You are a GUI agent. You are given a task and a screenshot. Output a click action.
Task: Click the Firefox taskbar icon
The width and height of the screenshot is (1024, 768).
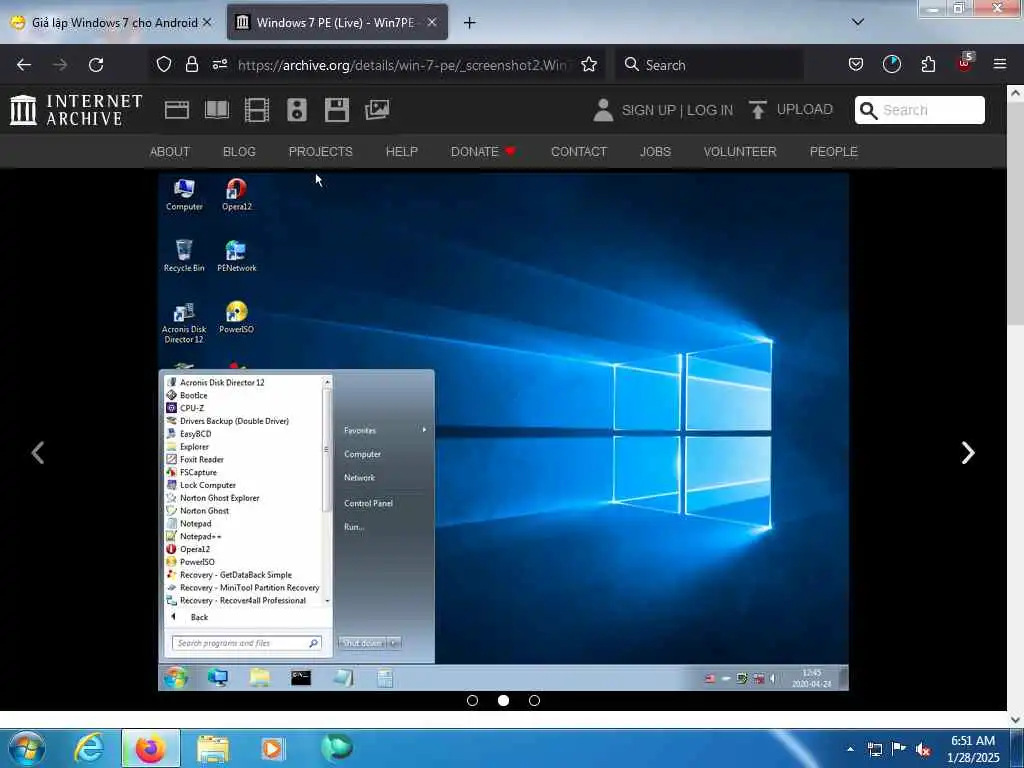click(x=150, y=748)
